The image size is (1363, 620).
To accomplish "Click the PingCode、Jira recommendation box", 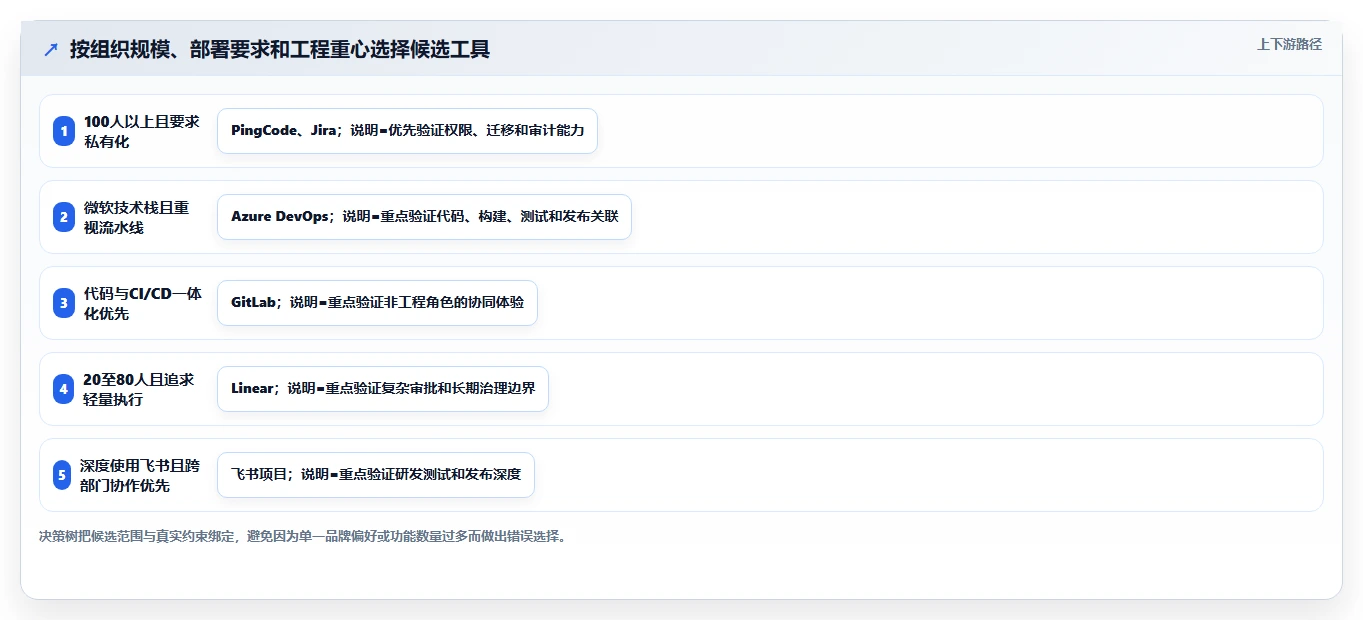I will (407, 131).
